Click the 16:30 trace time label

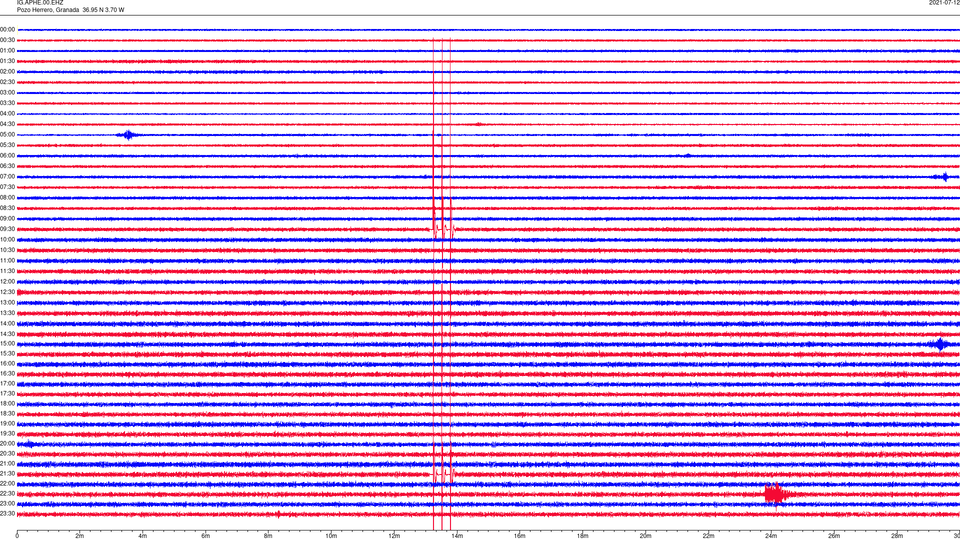pyautogui.click(x=7, y=373)
